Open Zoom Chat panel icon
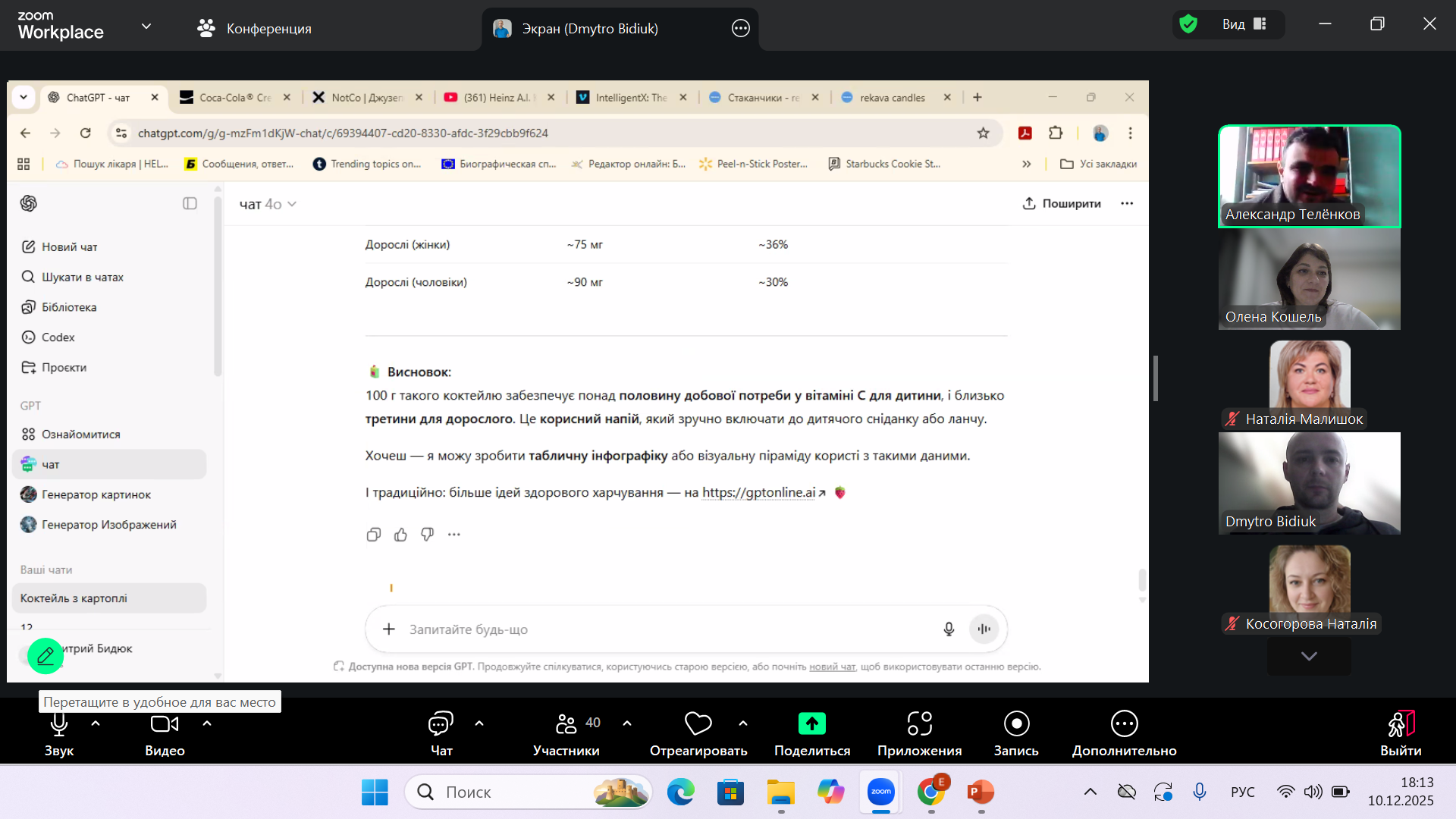This screenshot has height=819, width=1456. [441, 724]
